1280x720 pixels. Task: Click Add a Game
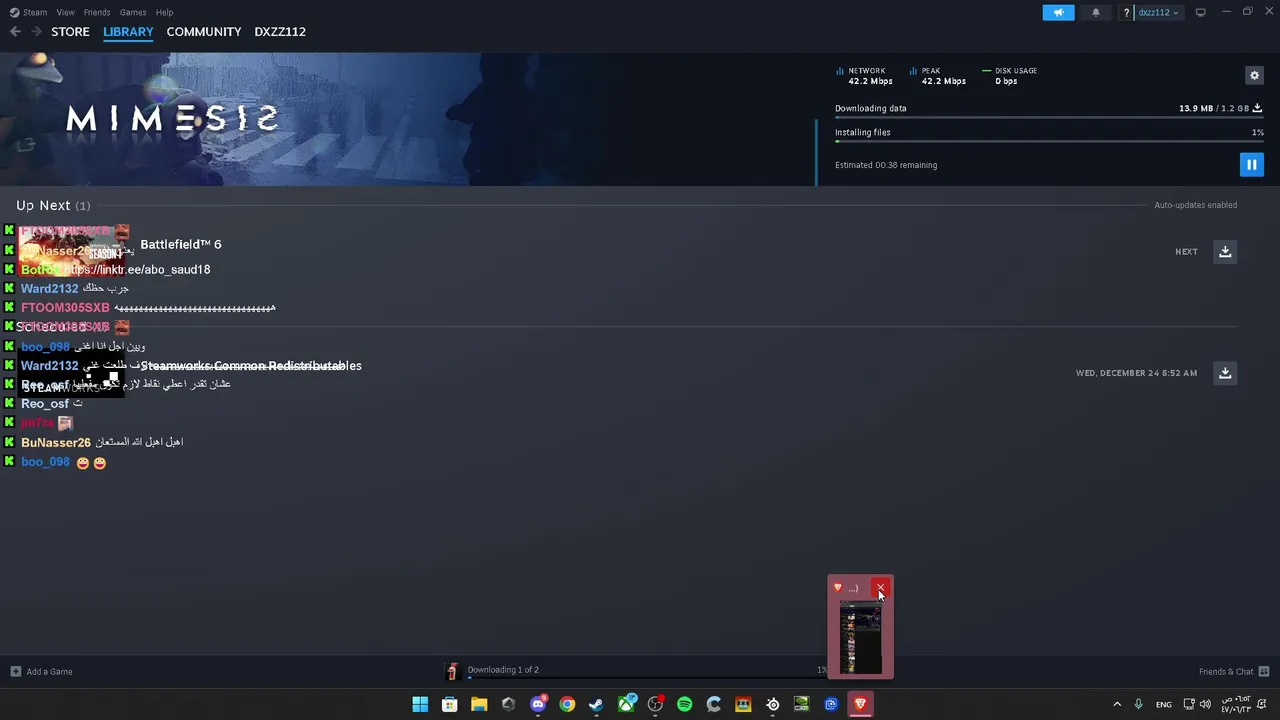tap(41, 671)
